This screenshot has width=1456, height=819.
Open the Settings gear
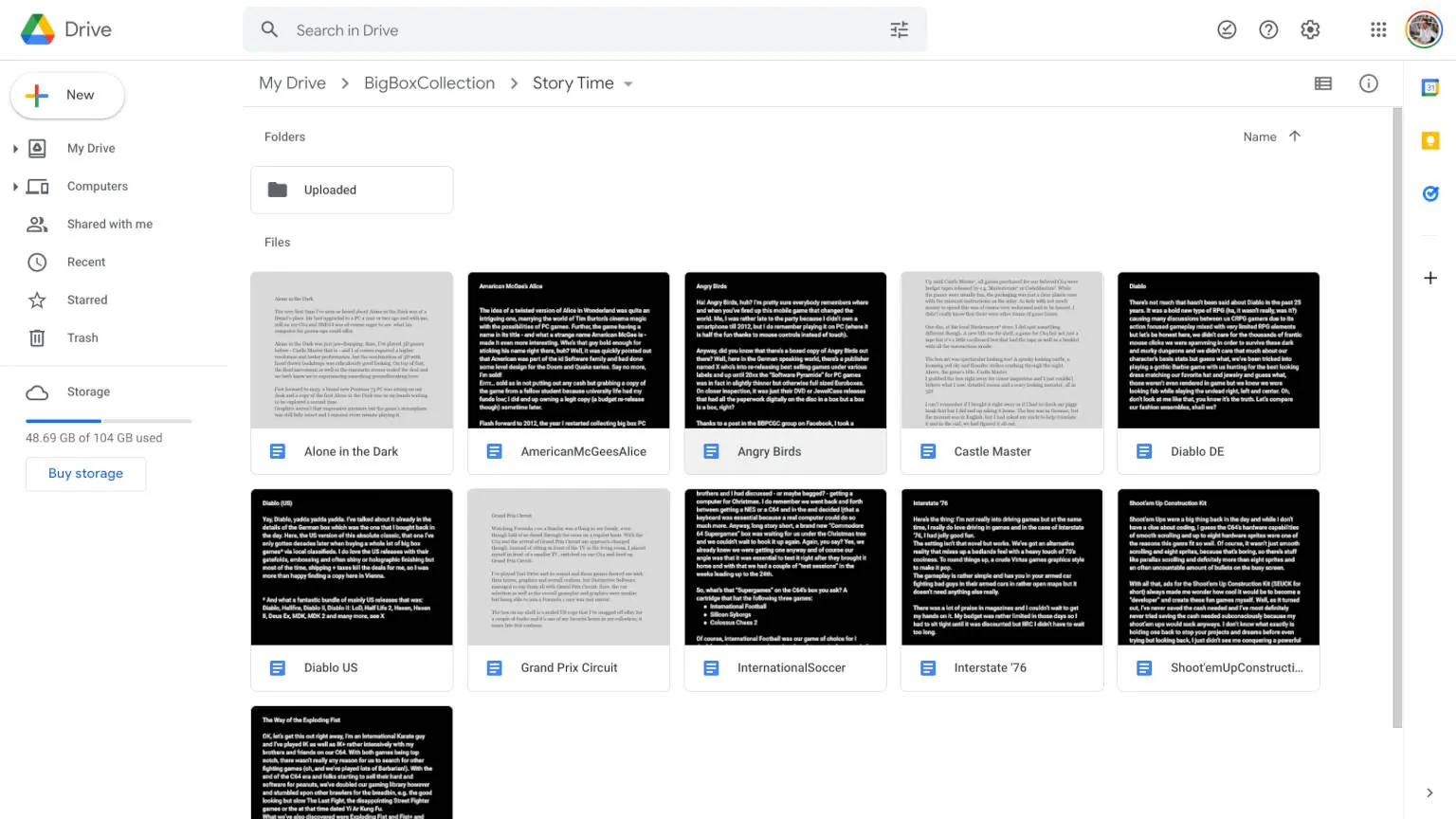1310,30
